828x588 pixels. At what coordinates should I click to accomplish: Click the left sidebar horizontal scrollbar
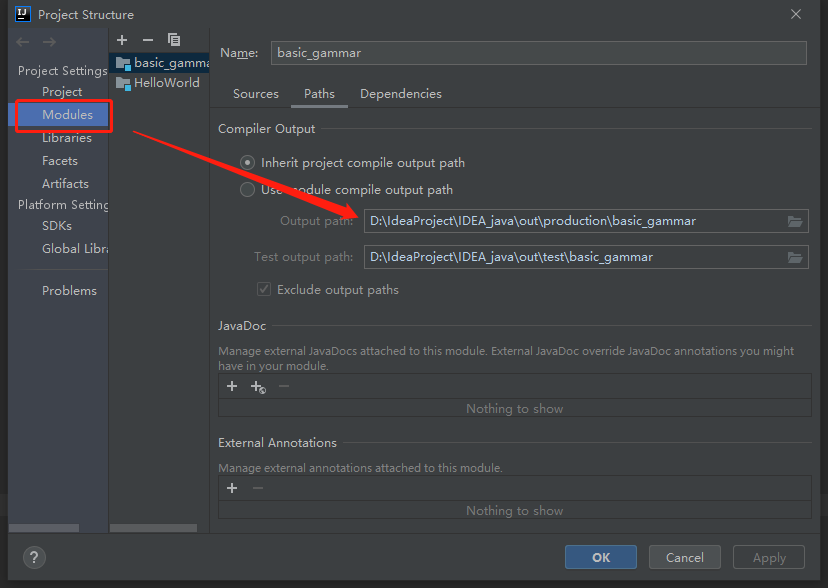click(44, 528)
